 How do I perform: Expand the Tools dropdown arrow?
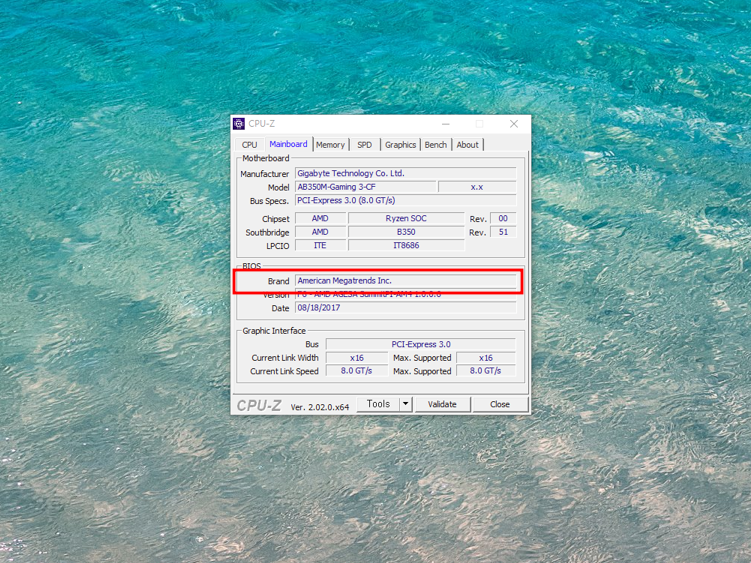pos(406,404)
